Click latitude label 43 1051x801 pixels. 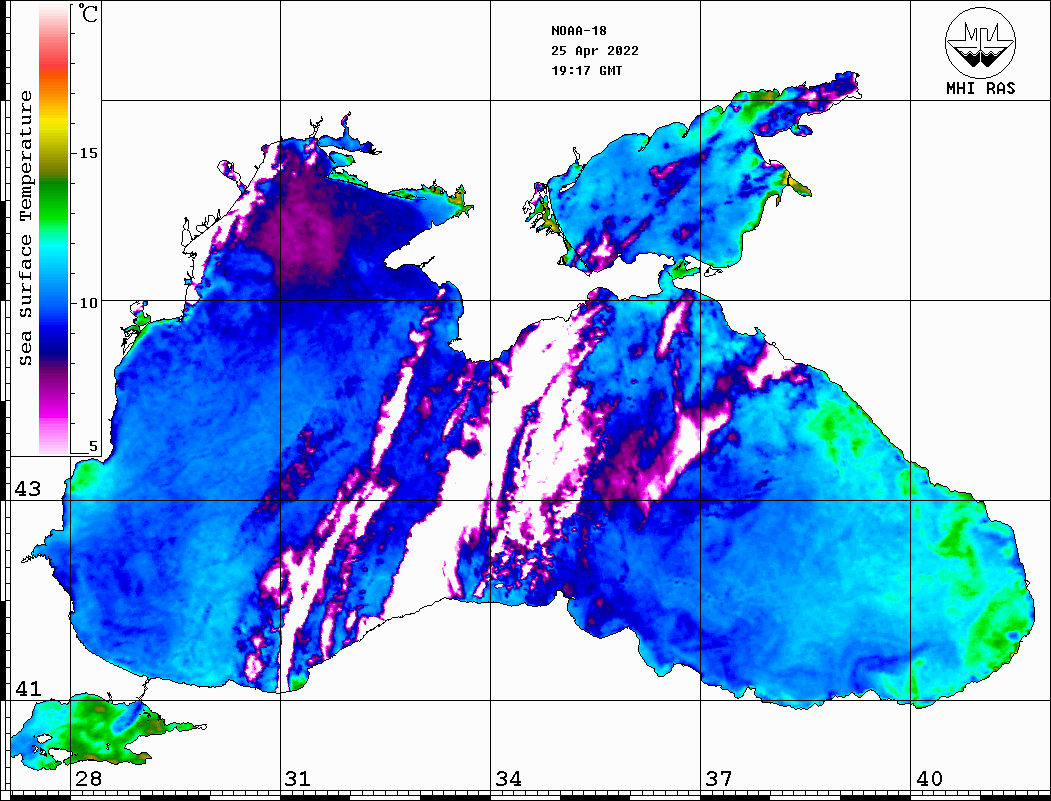point(28,489)
